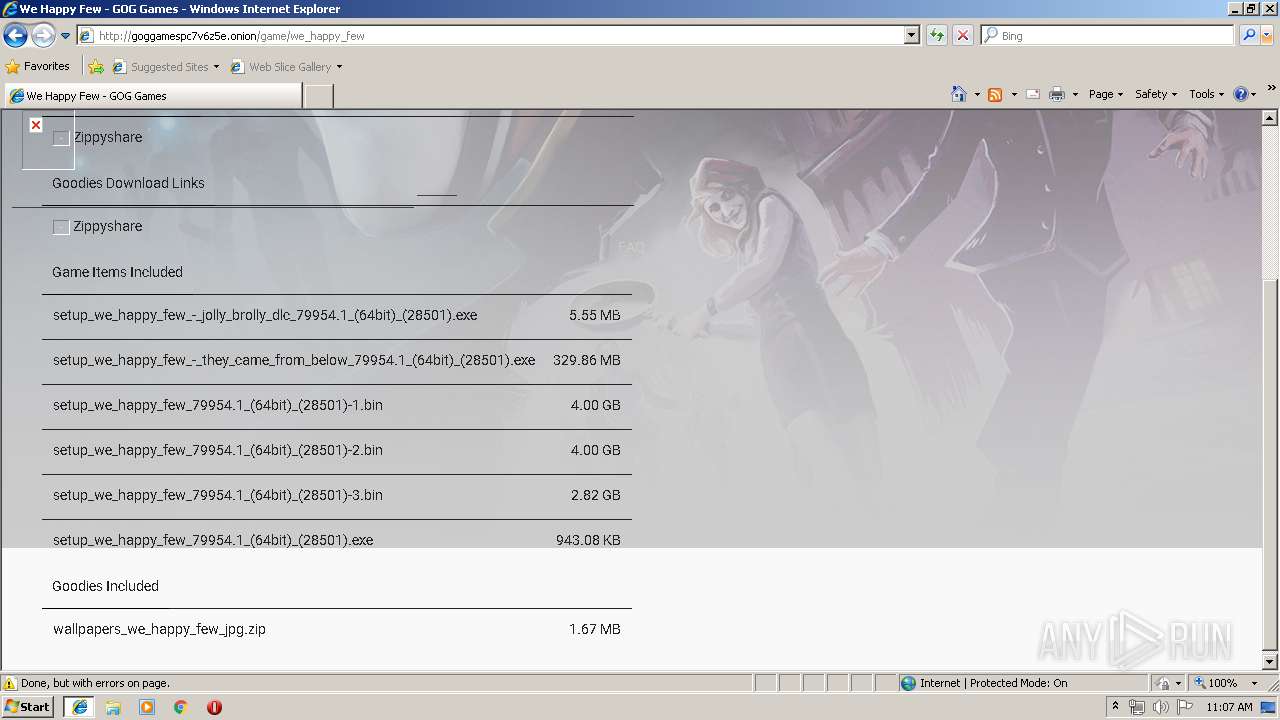Open the Tools menu
This screenshot has height=720, width=1280.
click(x=1206, y=94)
